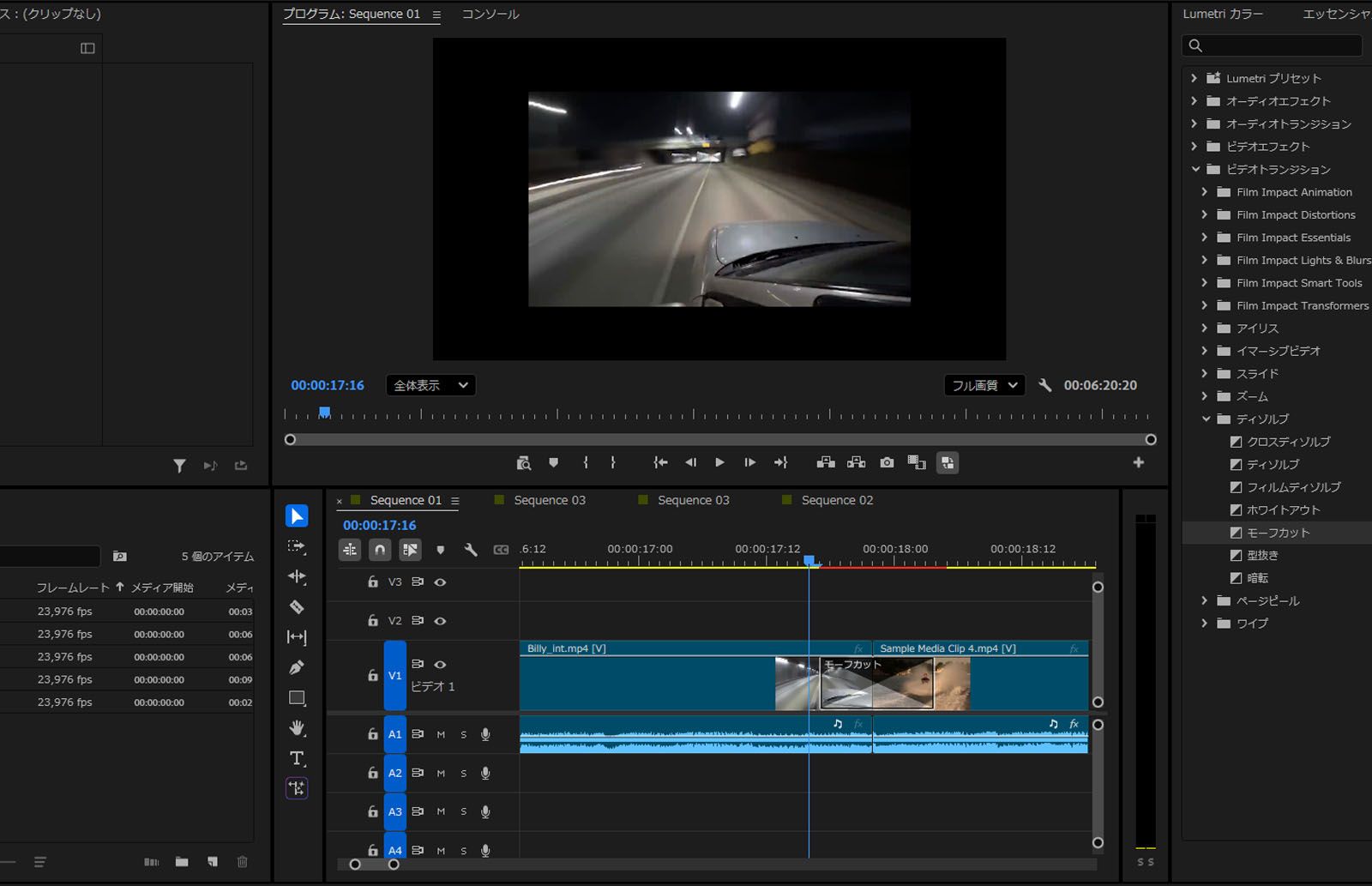Mute audio track A1
1372x886 pixels.
441,734
